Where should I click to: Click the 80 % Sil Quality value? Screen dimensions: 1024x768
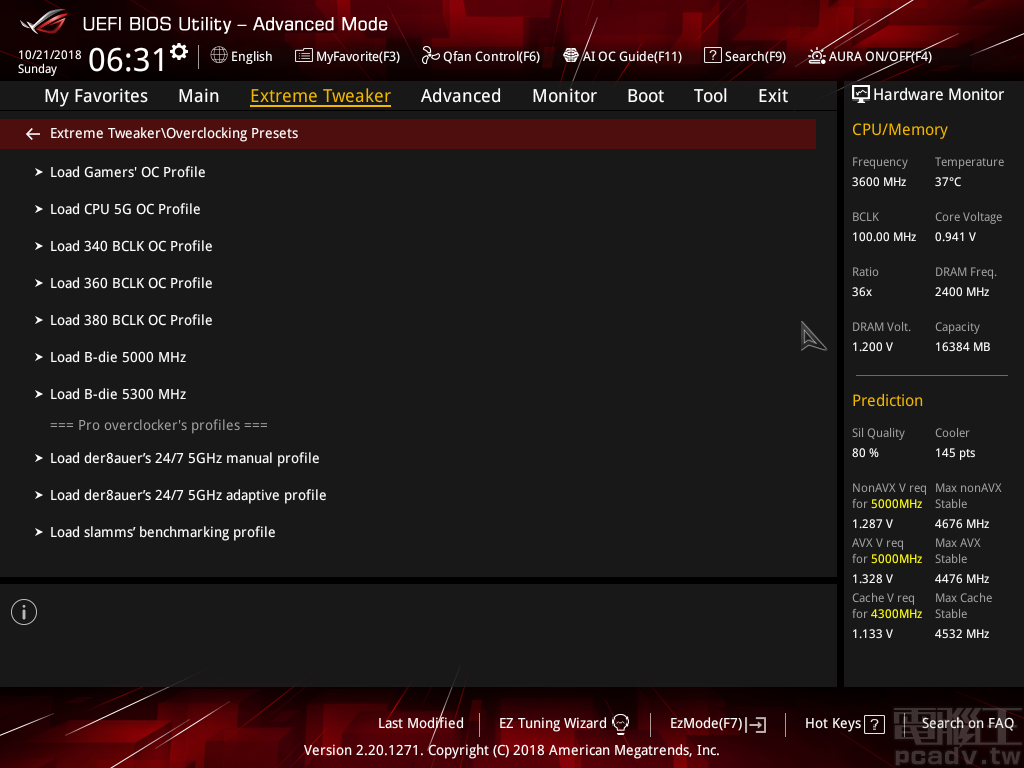click(x=865, y=453)
